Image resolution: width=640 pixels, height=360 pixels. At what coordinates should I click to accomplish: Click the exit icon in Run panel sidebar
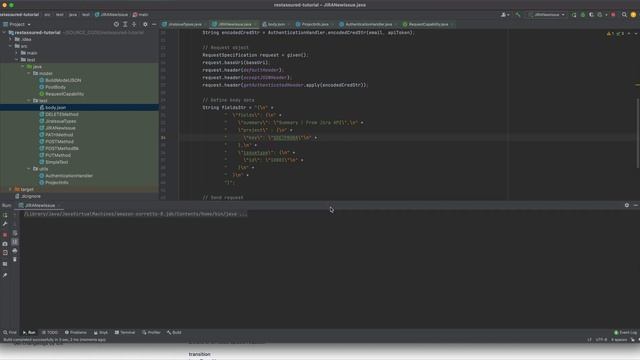[x=5, y=253]
